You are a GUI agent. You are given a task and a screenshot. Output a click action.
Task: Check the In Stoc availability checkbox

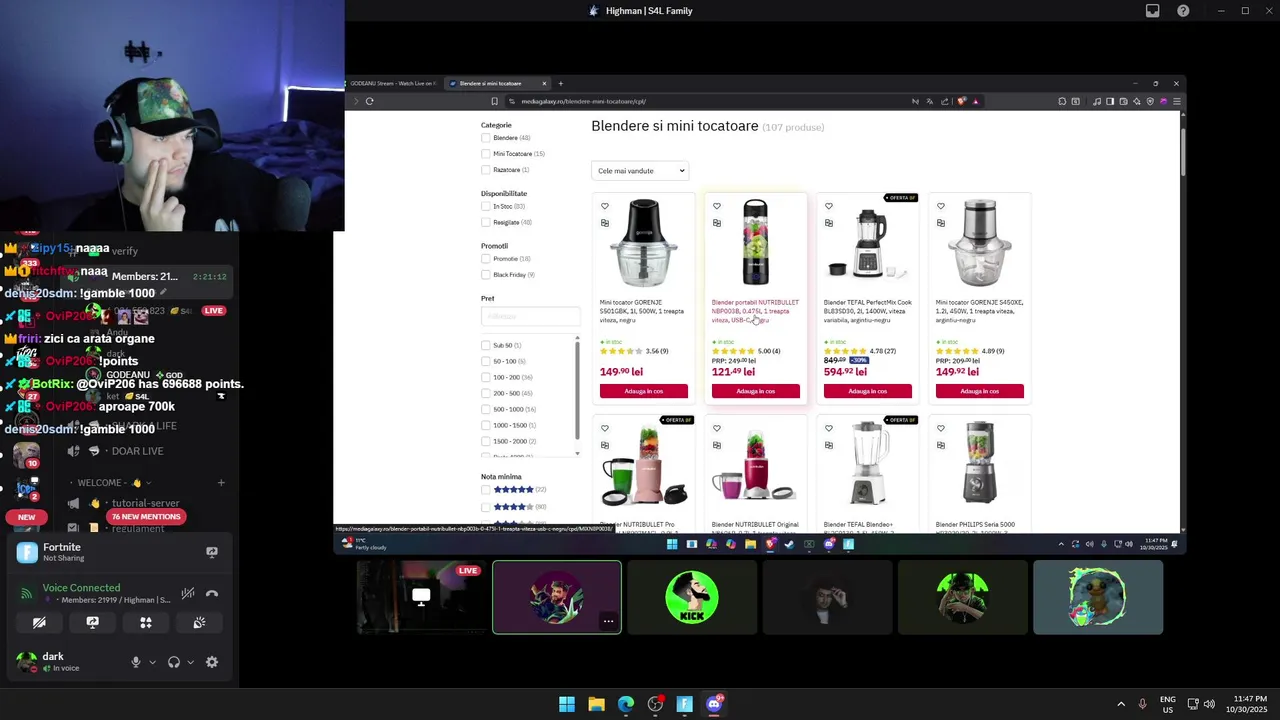coord(486,206)
